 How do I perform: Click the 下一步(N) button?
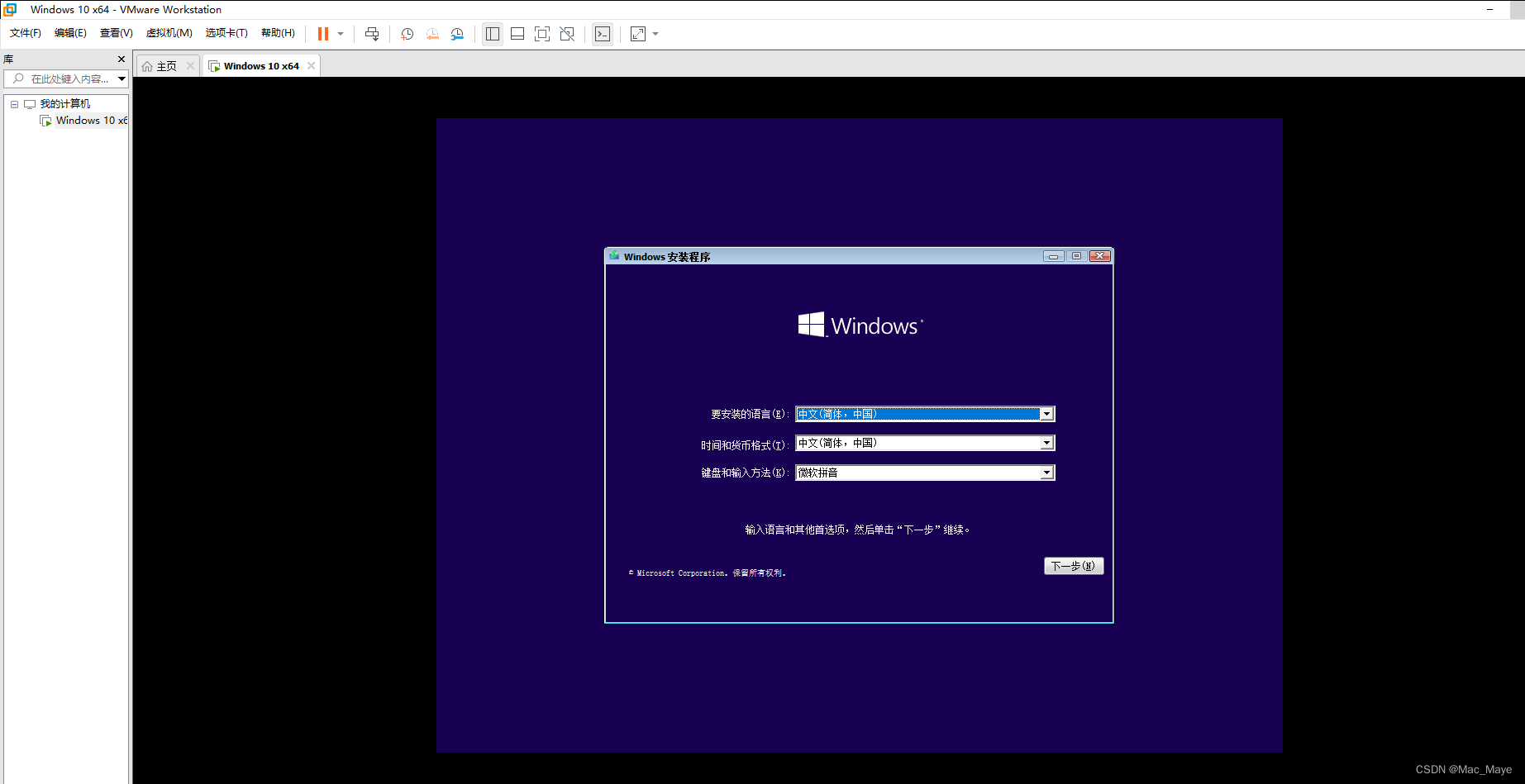point(1074,566)
